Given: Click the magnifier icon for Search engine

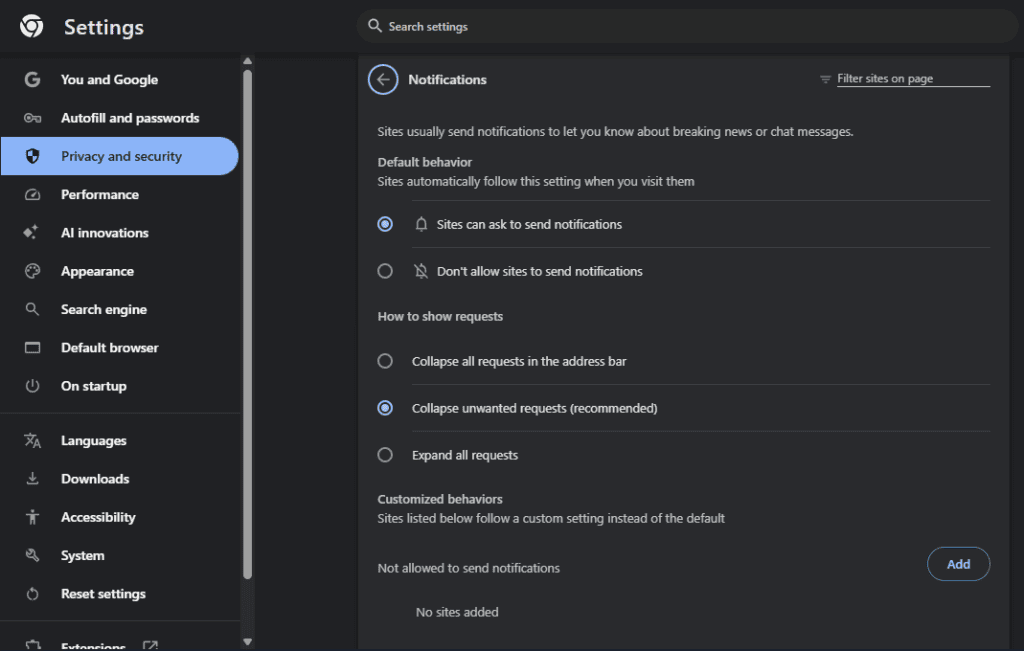Looking at the screenshot, I should pos(32,309).
